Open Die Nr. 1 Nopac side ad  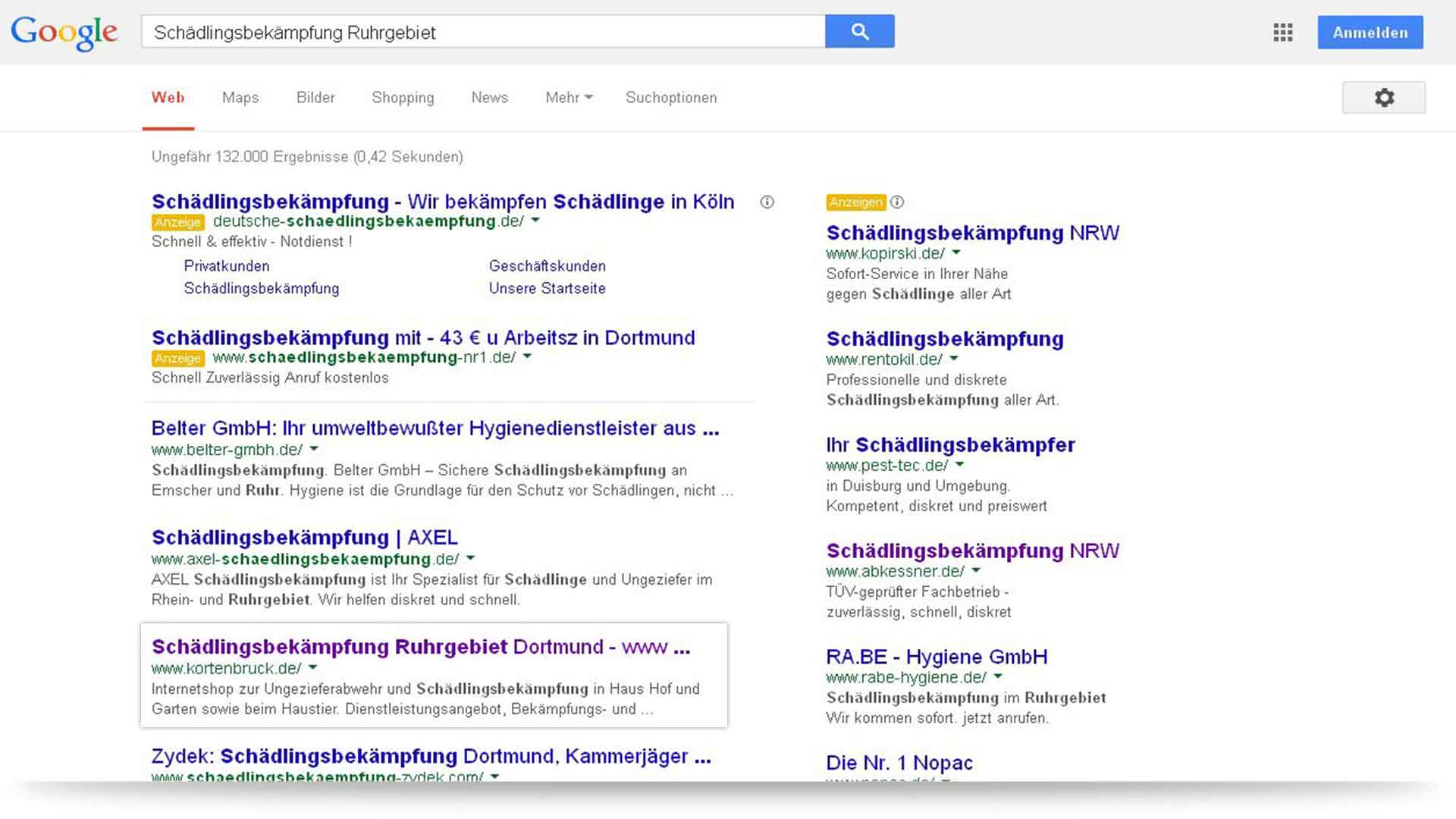tap(899, 763)
